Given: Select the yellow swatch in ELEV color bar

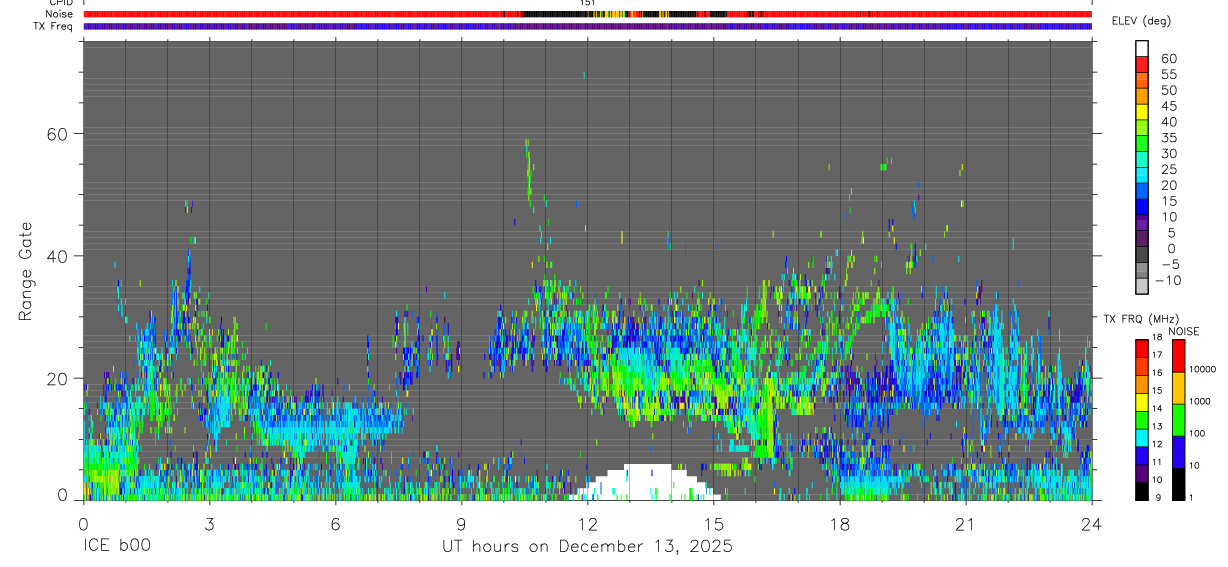Looking at the screenshot, I should 1142,112.
